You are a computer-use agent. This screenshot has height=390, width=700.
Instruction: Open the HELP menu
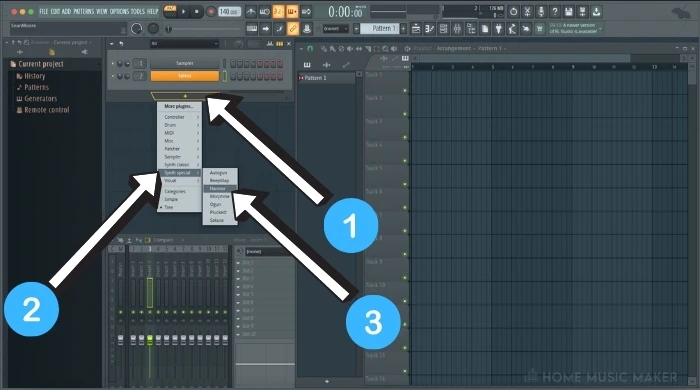[x=153, y=11]
